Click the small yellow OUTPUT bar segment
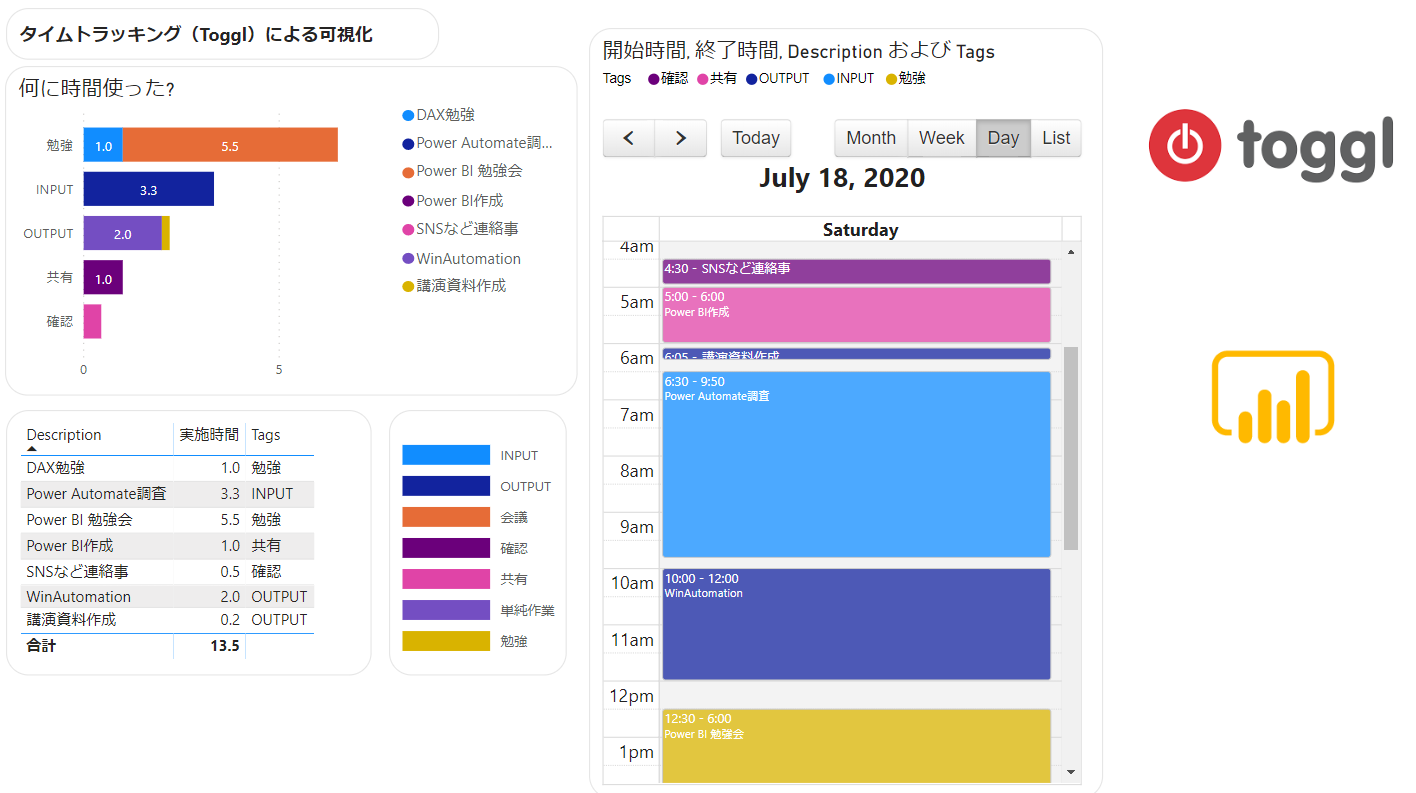Image resolution: width=1416 pixels, height=793 pixels. [166, 233]
